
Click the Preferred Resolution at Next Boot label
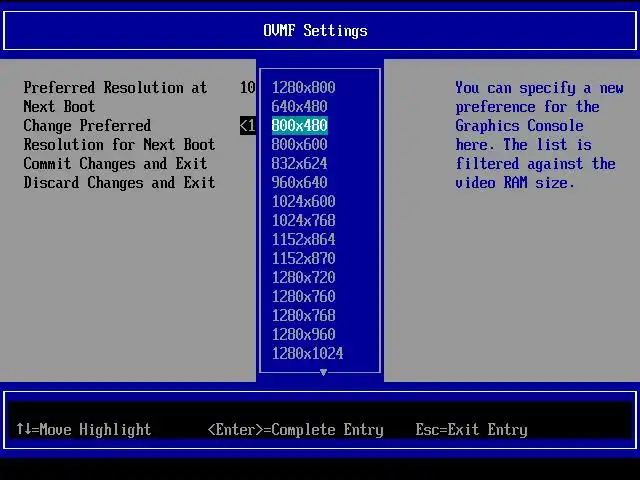pos(115,97)
